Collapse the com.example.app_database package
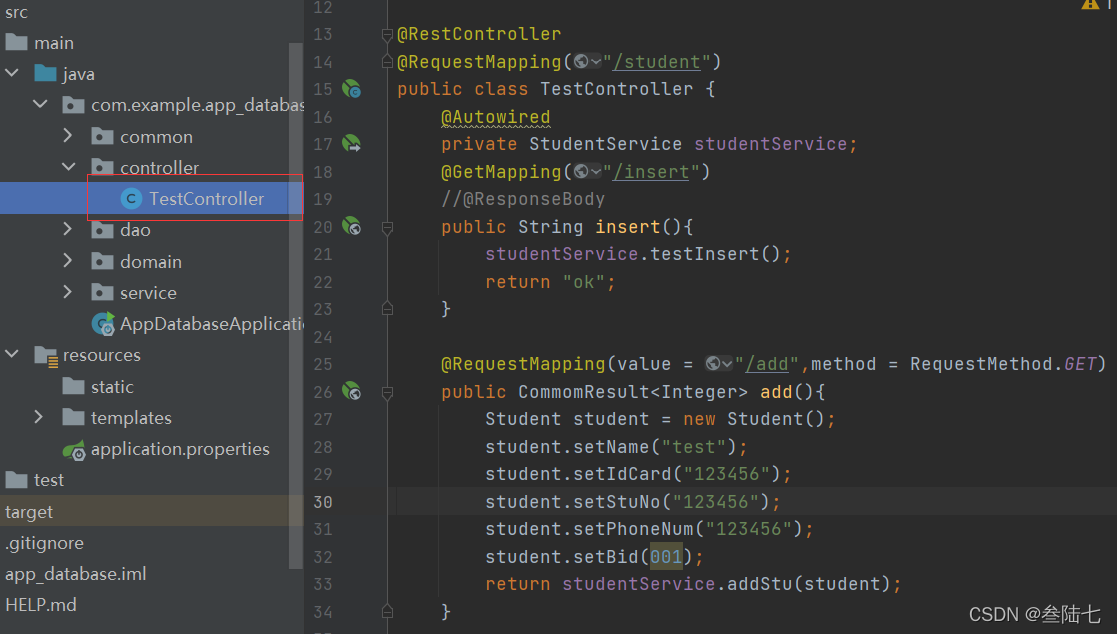Screen dimensions: 1117x634 (41, 104)
